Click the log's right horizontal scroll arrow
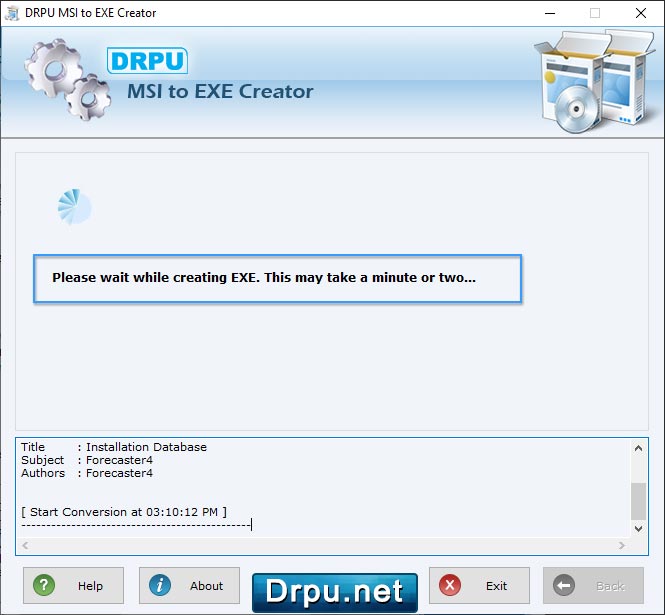This screenshot has height=615, width=665. 622,545
